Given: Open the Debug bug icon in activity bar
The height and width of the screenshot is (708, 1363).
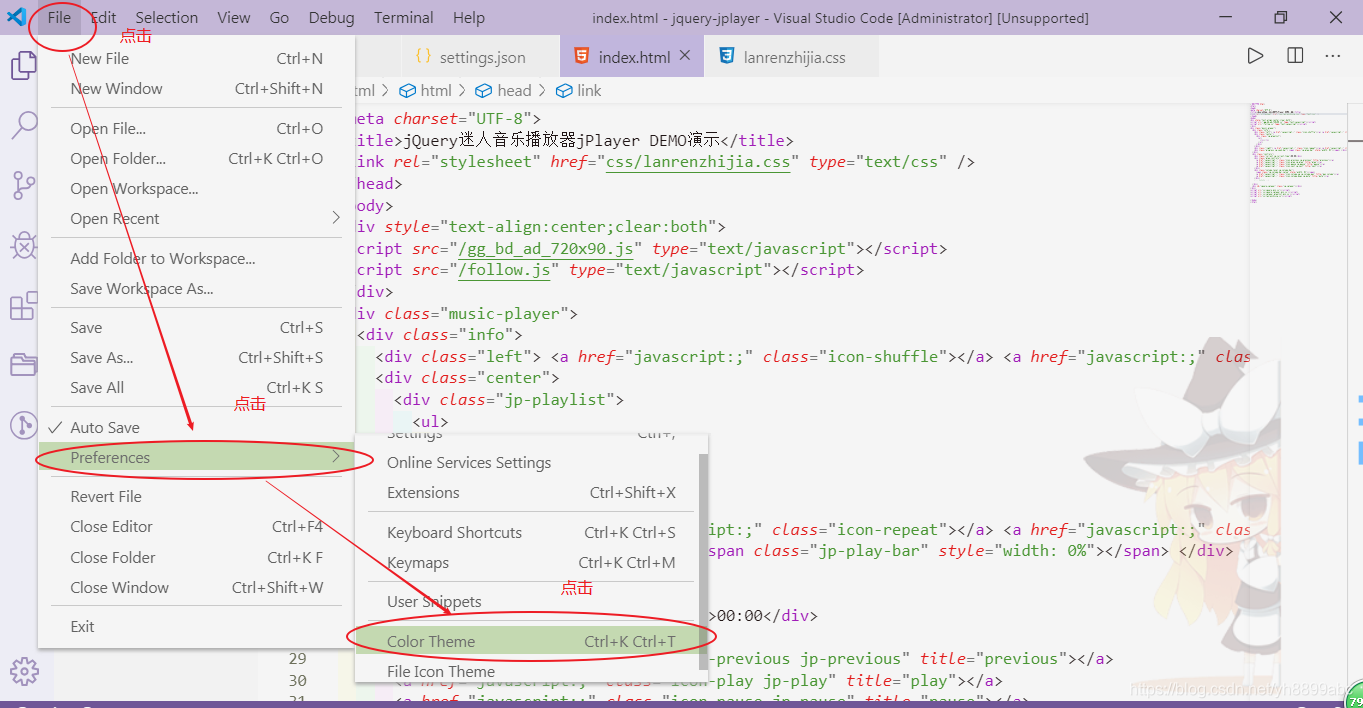Looking at the screenshot, I should (23, 245).
